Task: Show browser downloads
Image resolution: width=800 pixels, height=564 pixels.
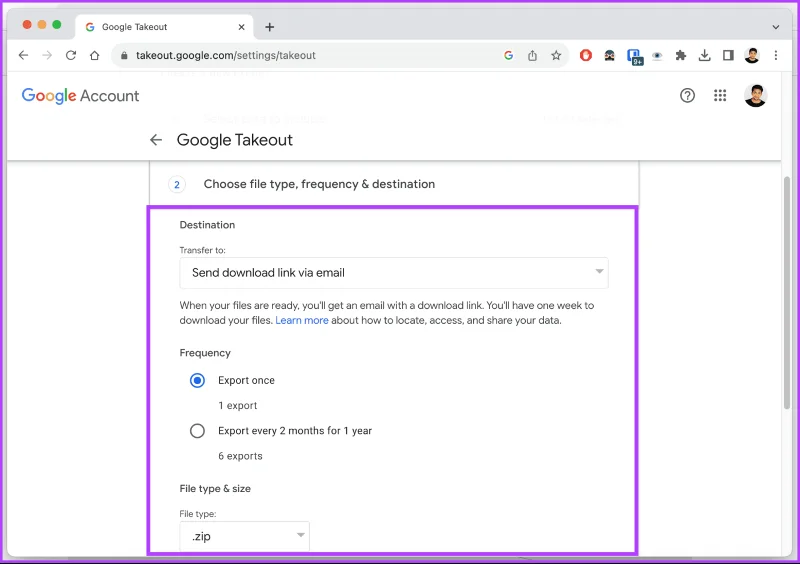Action: pos(705,55)
